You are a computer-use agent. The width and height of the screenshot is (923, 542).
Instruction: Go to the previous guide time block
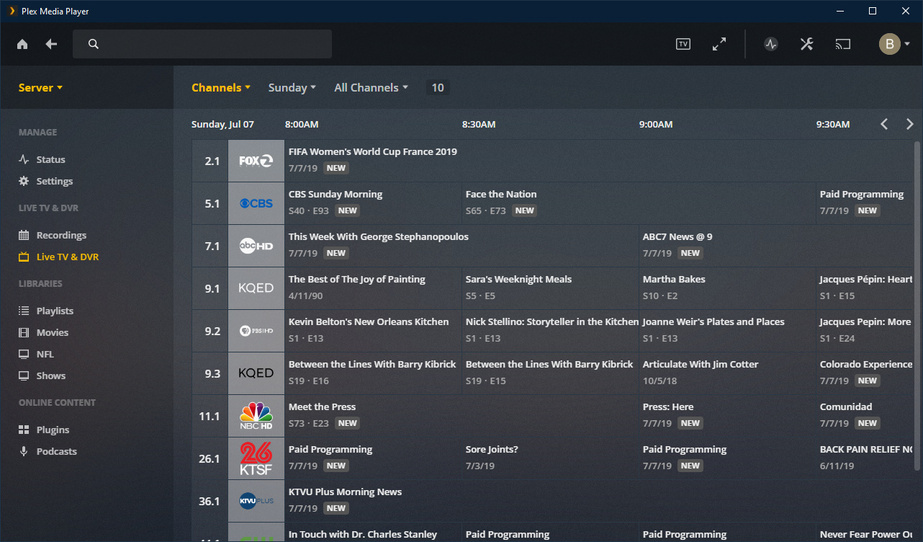884,124
